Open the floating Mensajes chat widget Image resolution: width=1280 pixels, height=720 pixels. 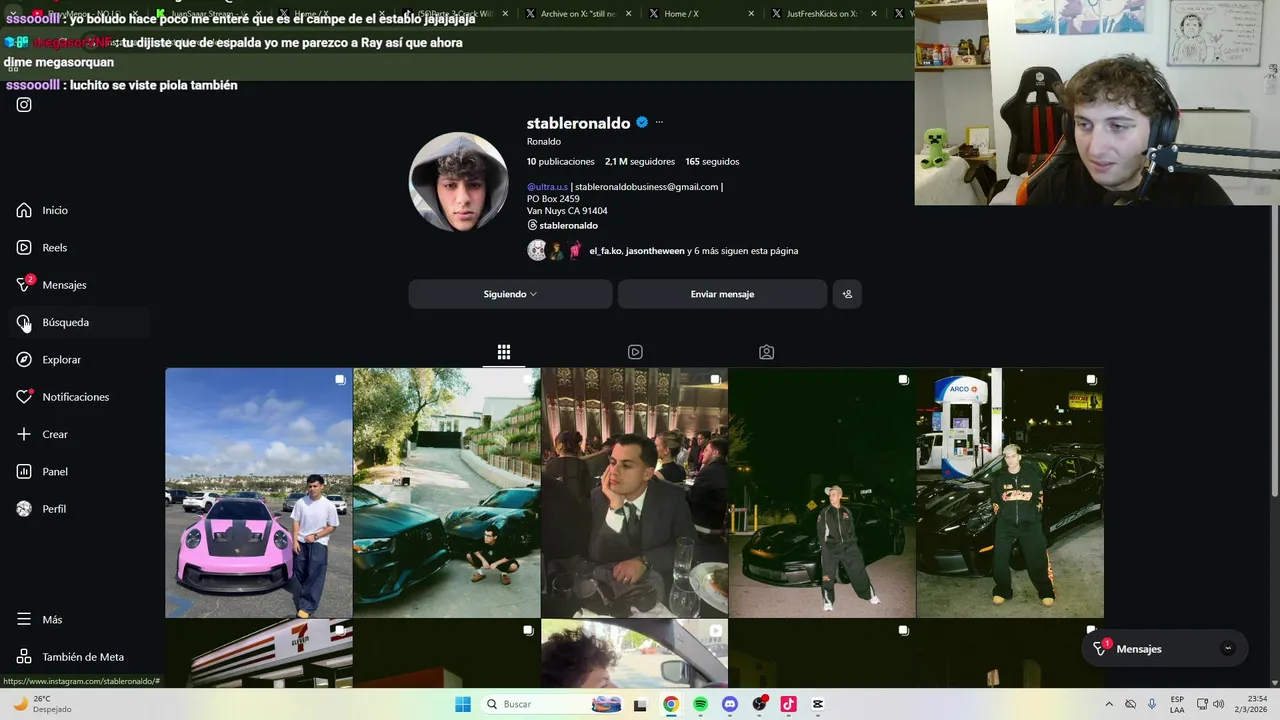coord(1164,649)
